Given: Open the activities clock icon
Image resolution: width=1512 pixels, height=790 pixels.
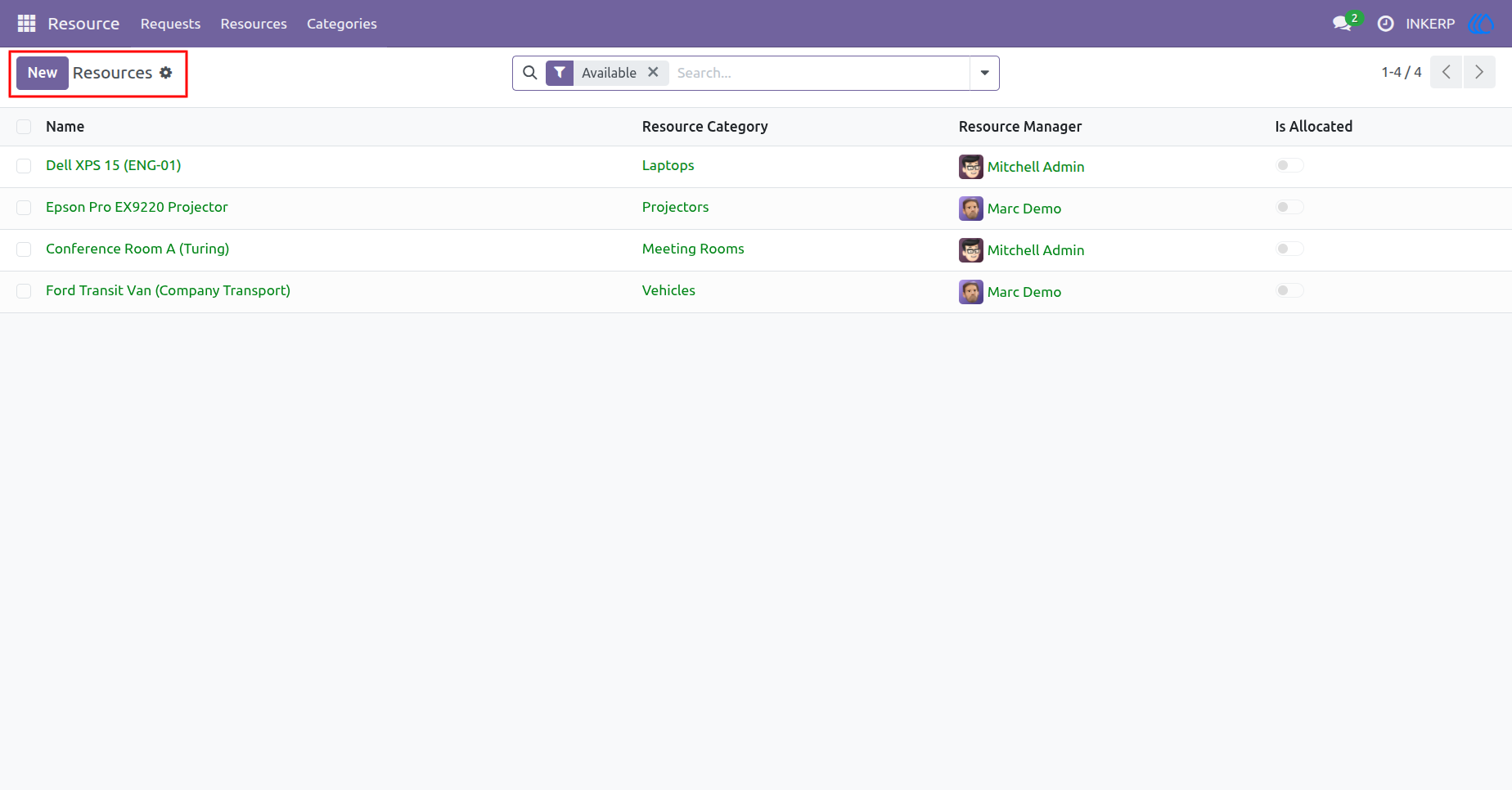Looking at the screenshot, I should pyautogui.click(x=1385, y=24).
